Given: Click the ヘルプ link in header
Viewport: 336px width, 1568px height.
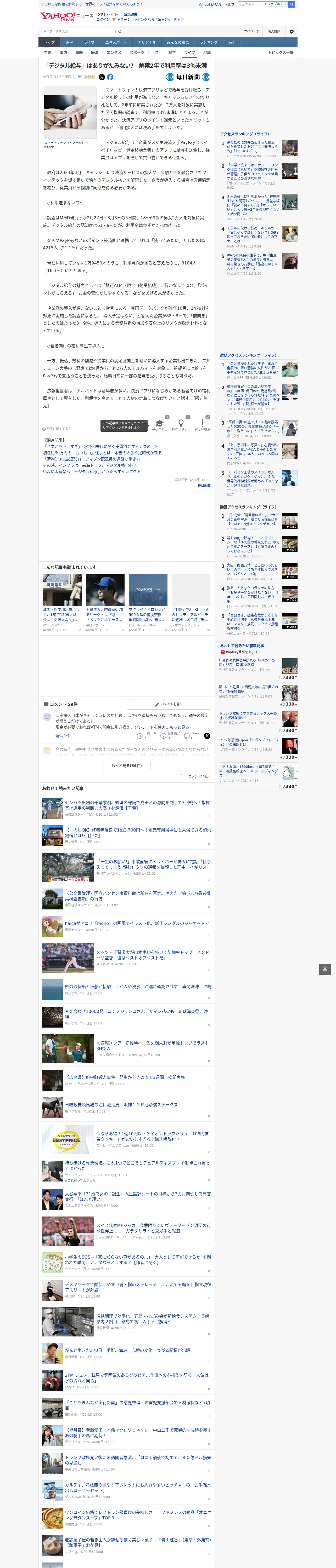Looking at the screenshot, I should [x=229, y=4].
